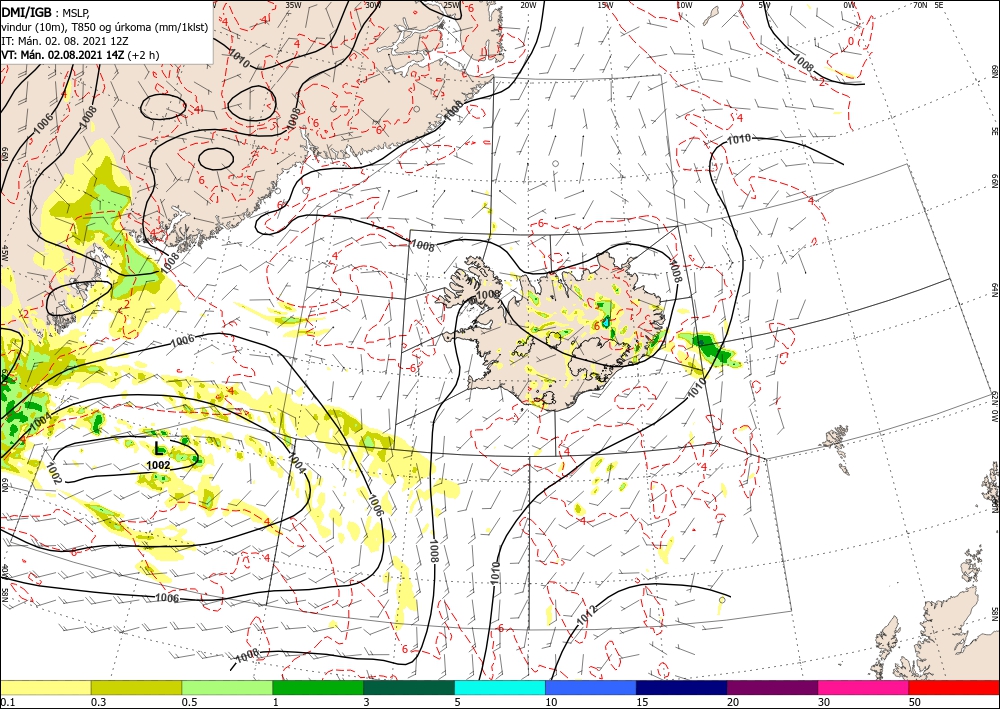Click the green 1–3 mm legend swatch

(x=318, y=687)
